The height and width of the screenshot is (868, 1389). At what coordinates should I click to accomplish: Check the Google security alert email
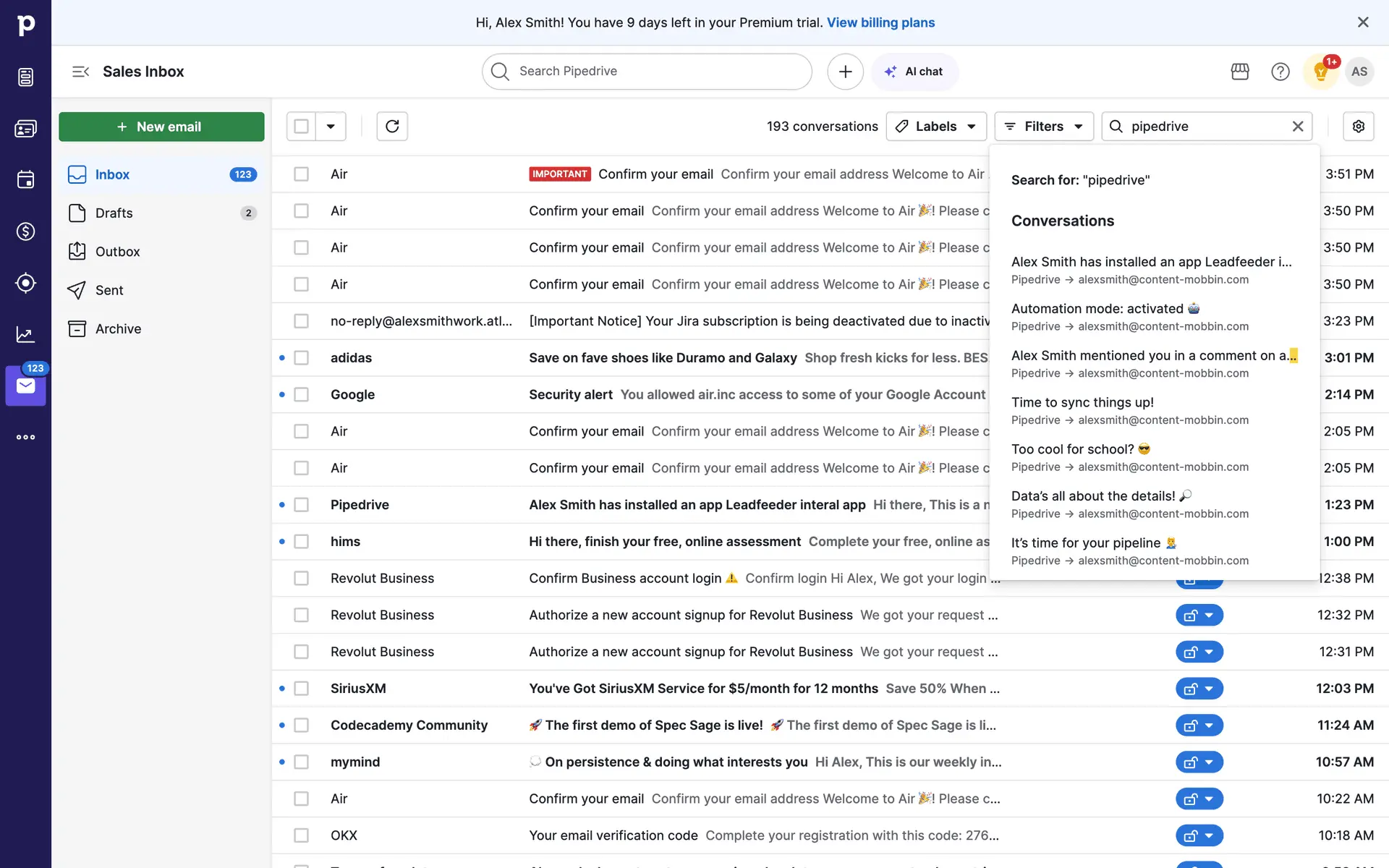(301, 395)
